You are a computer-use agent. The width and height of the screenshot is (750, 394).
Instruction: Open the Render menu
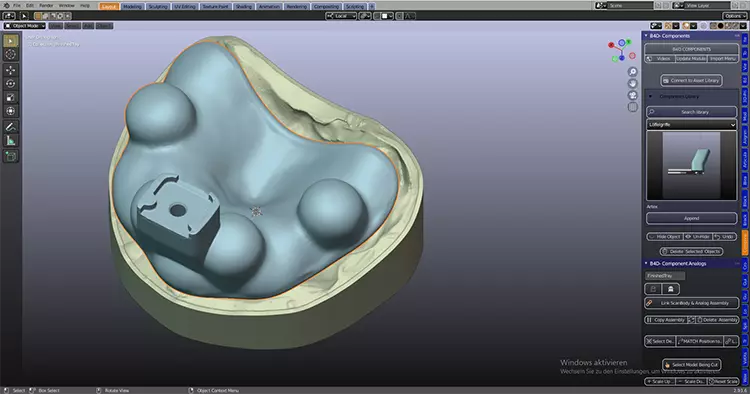click(x=46, y=6)
